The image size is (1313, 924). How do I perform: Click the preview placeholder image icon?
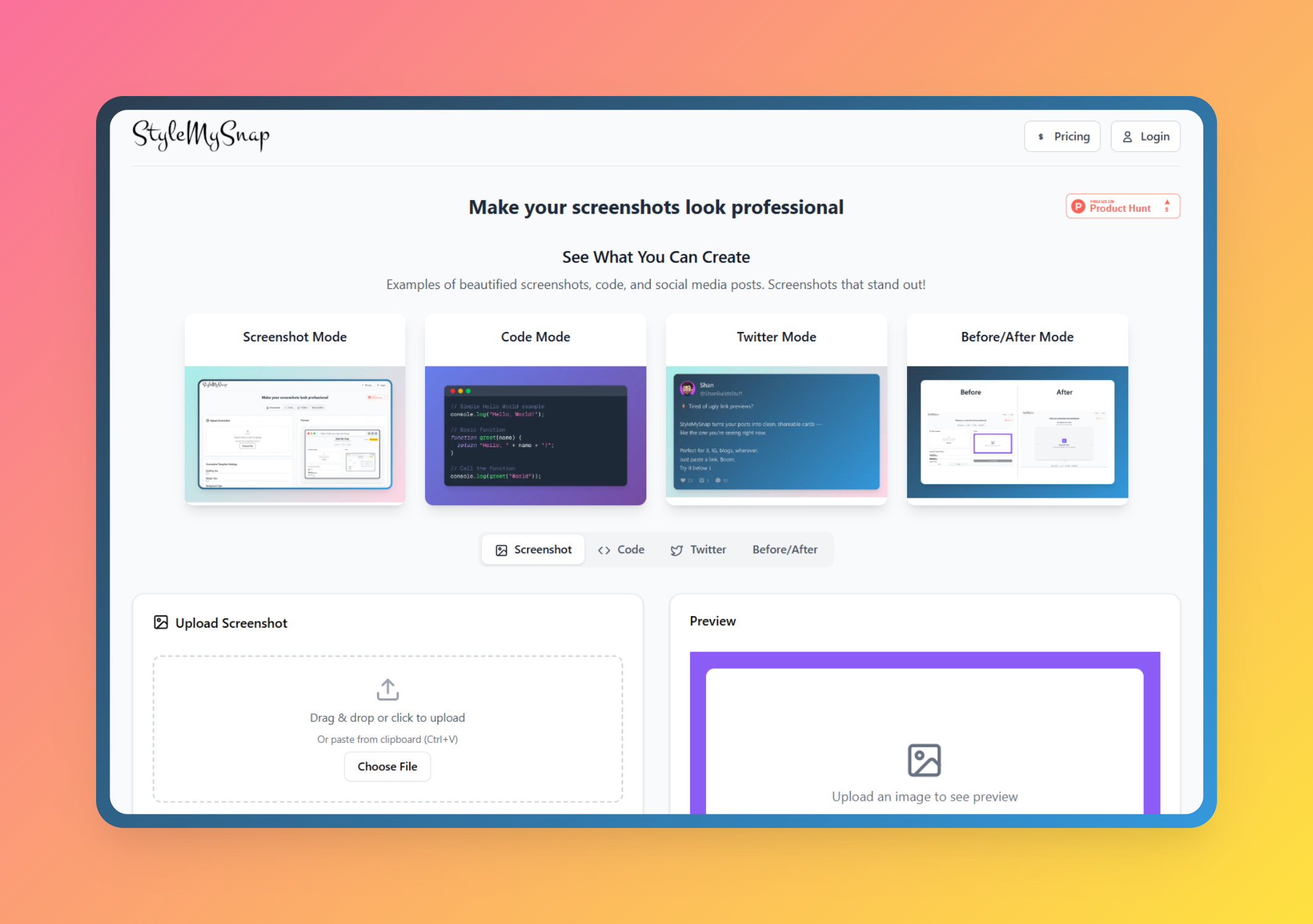click(x=924, y=760)
